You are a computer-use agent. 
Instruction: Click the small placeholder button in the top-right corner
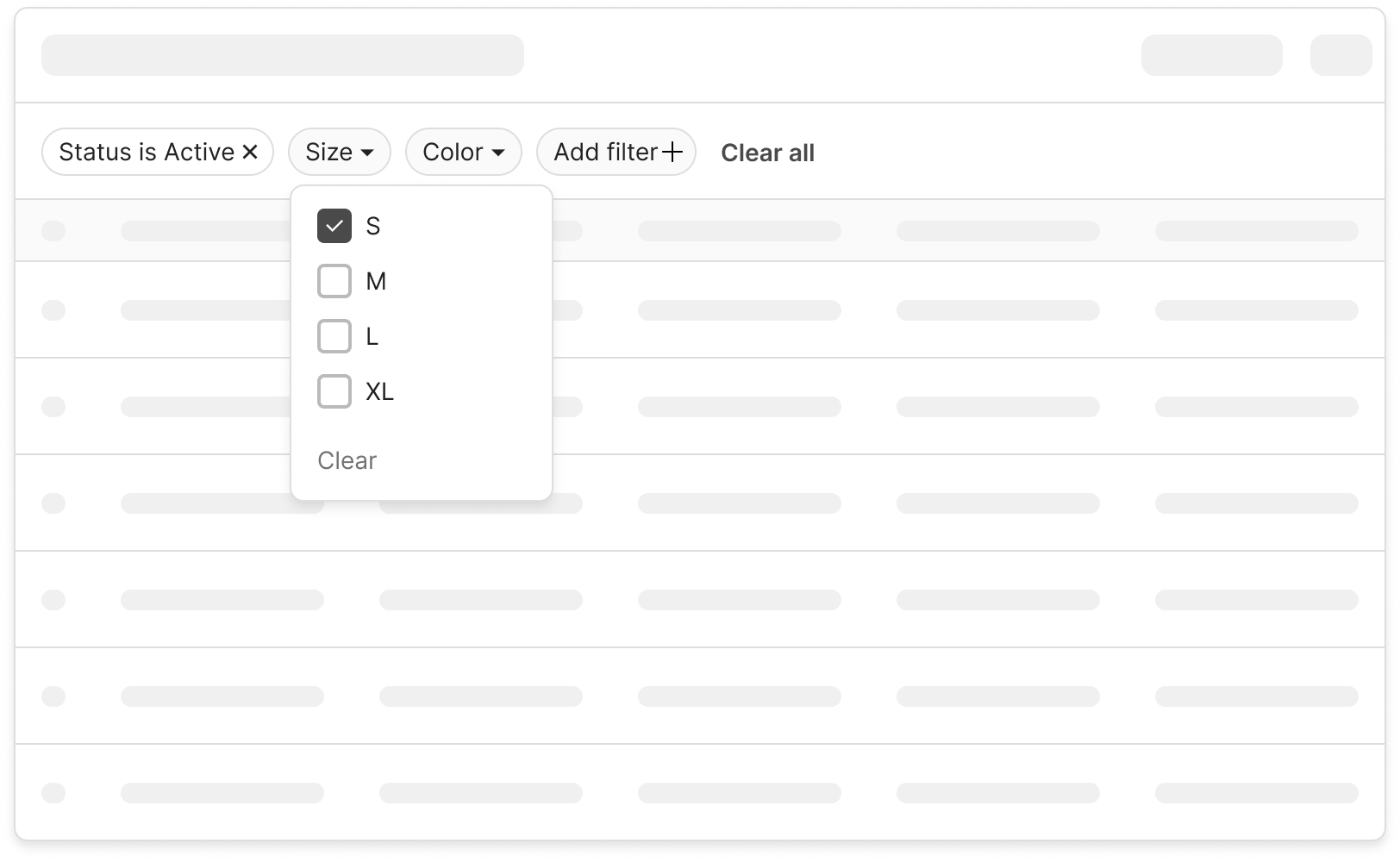[x=1341, y=55]
